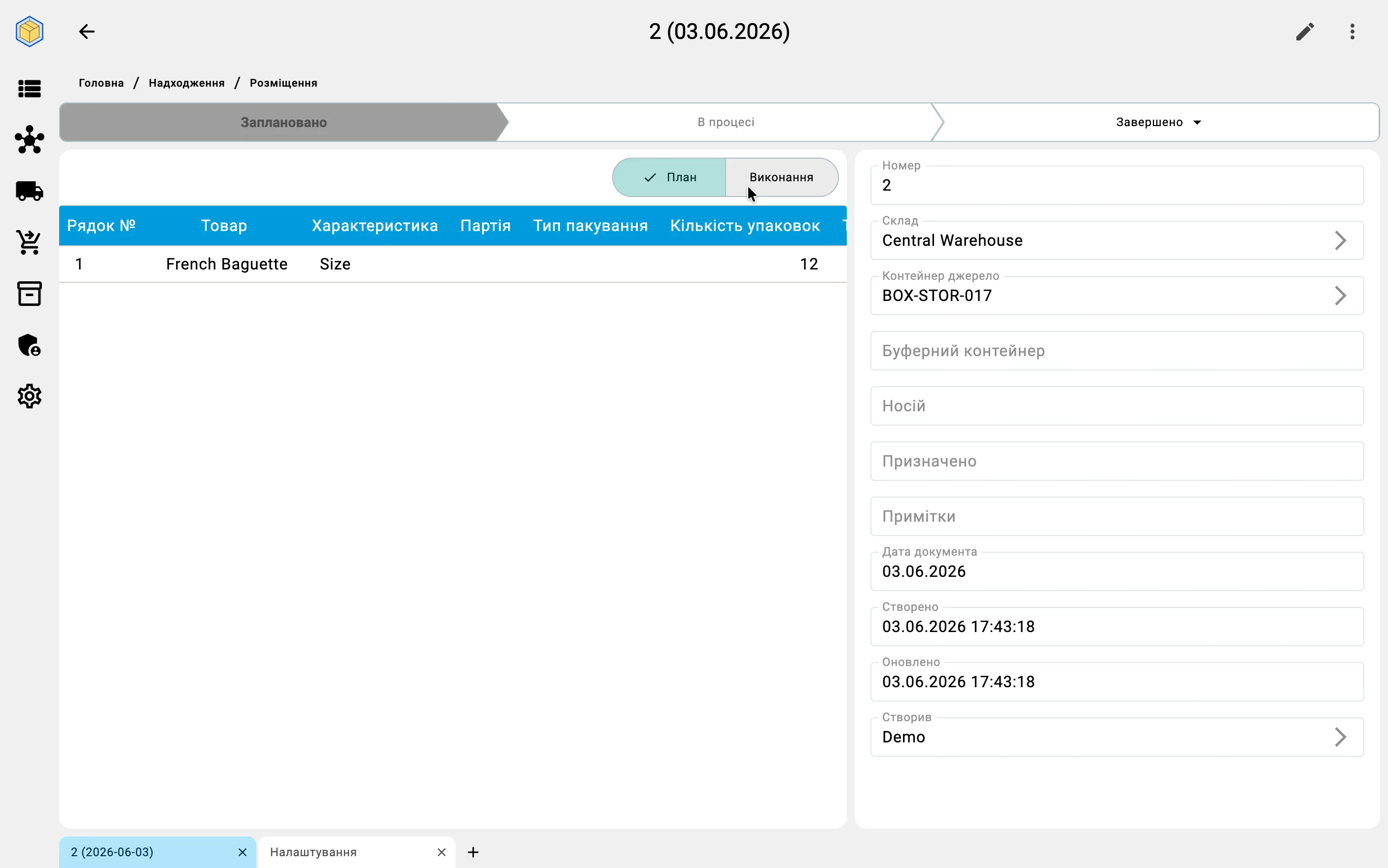Viewport: 1388px width, 868px height.
Task: Click the pencil edit icon
Action: (x=1305, y=32)
